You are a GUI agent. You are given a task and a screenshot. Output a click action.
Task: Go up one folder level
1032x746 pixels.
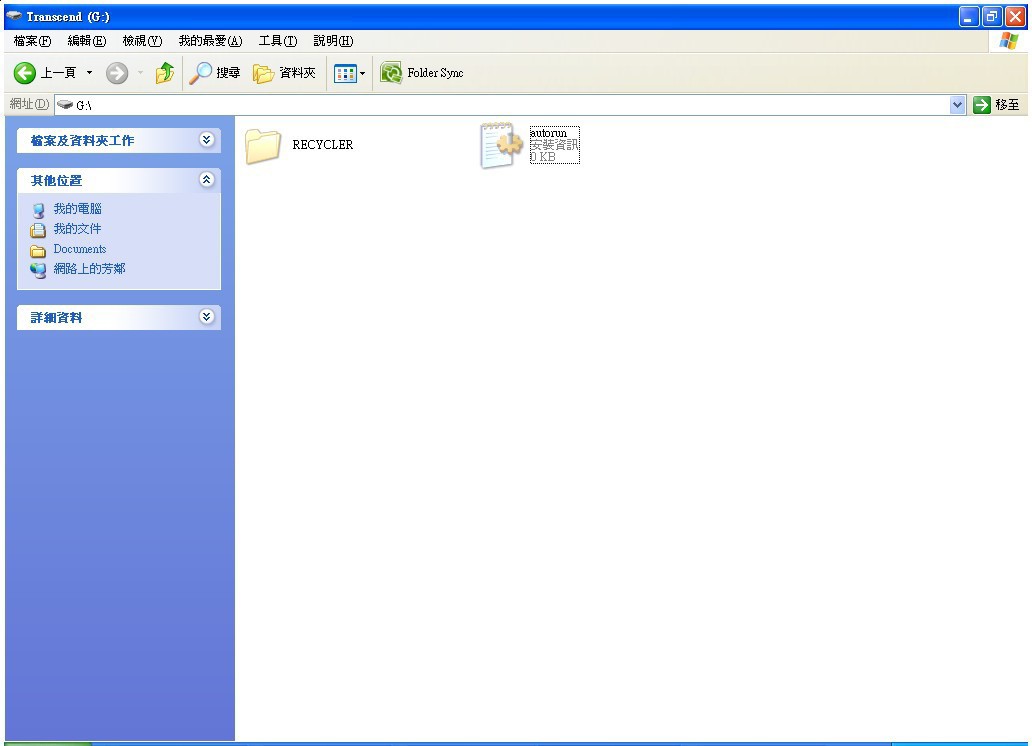[x=165, y=72]
